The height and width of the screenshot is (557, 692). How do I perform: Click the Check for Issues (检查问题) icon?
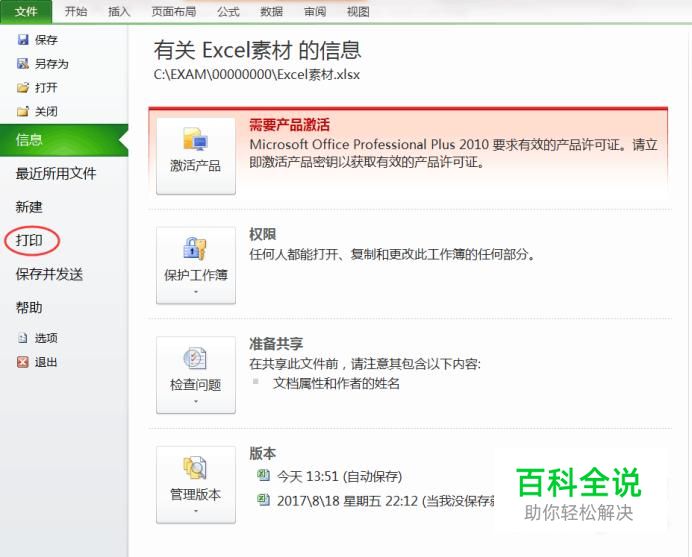[195, 358]
